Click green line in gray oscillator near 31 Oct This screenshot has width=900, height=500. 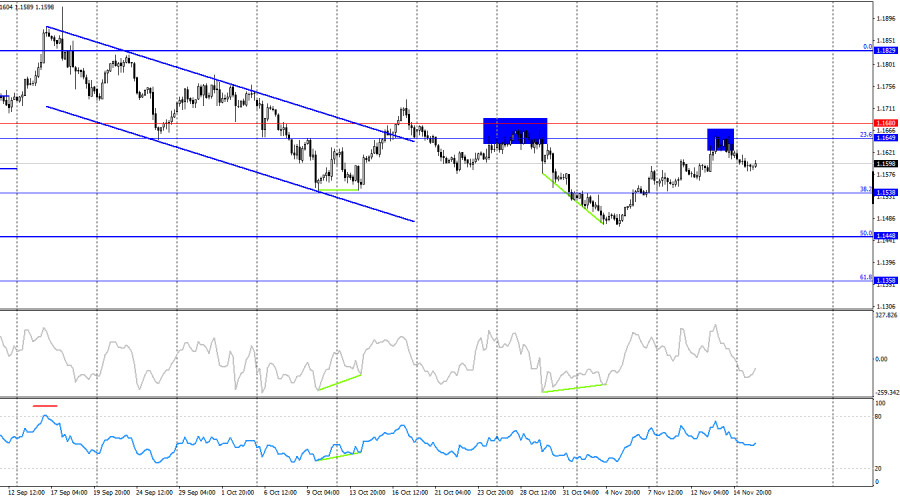click(574, 387)
